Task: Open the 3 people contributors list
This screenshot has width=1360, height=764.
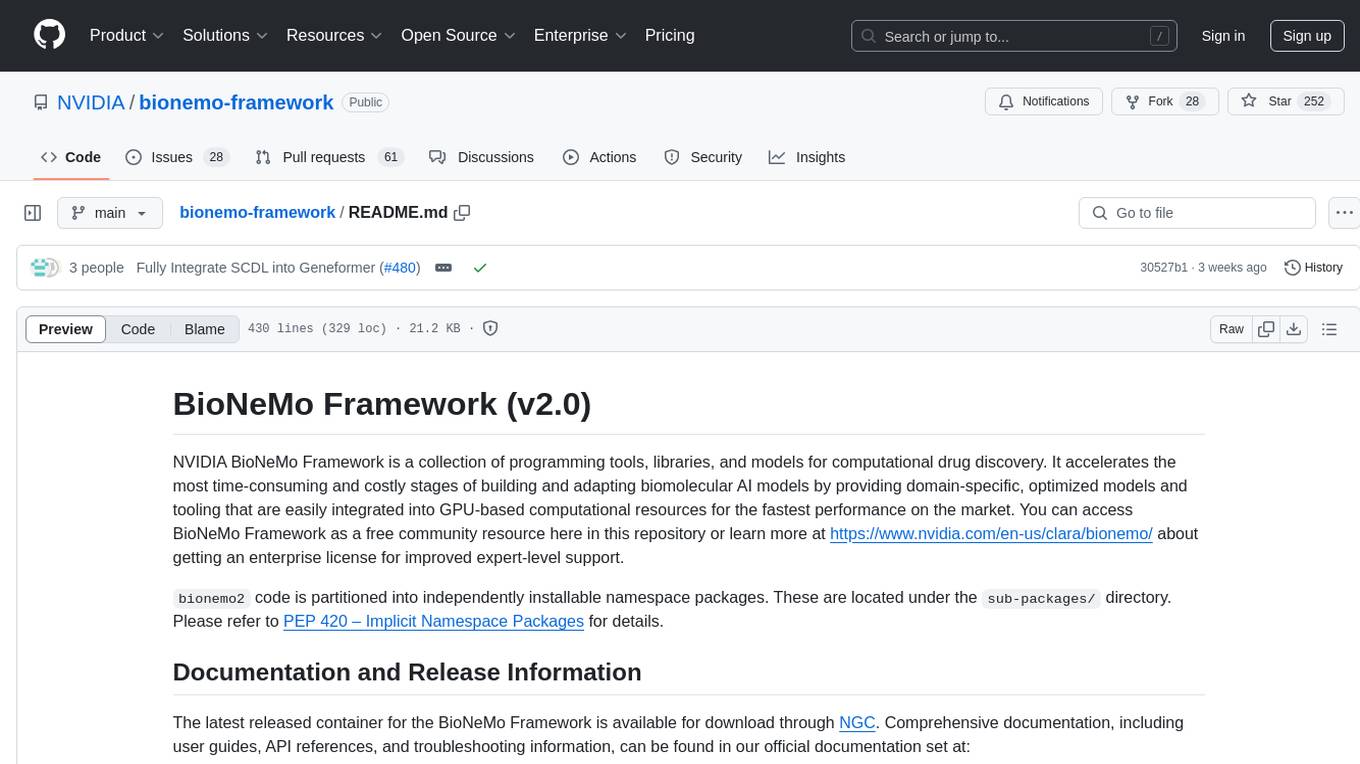Action: [96, 268]
